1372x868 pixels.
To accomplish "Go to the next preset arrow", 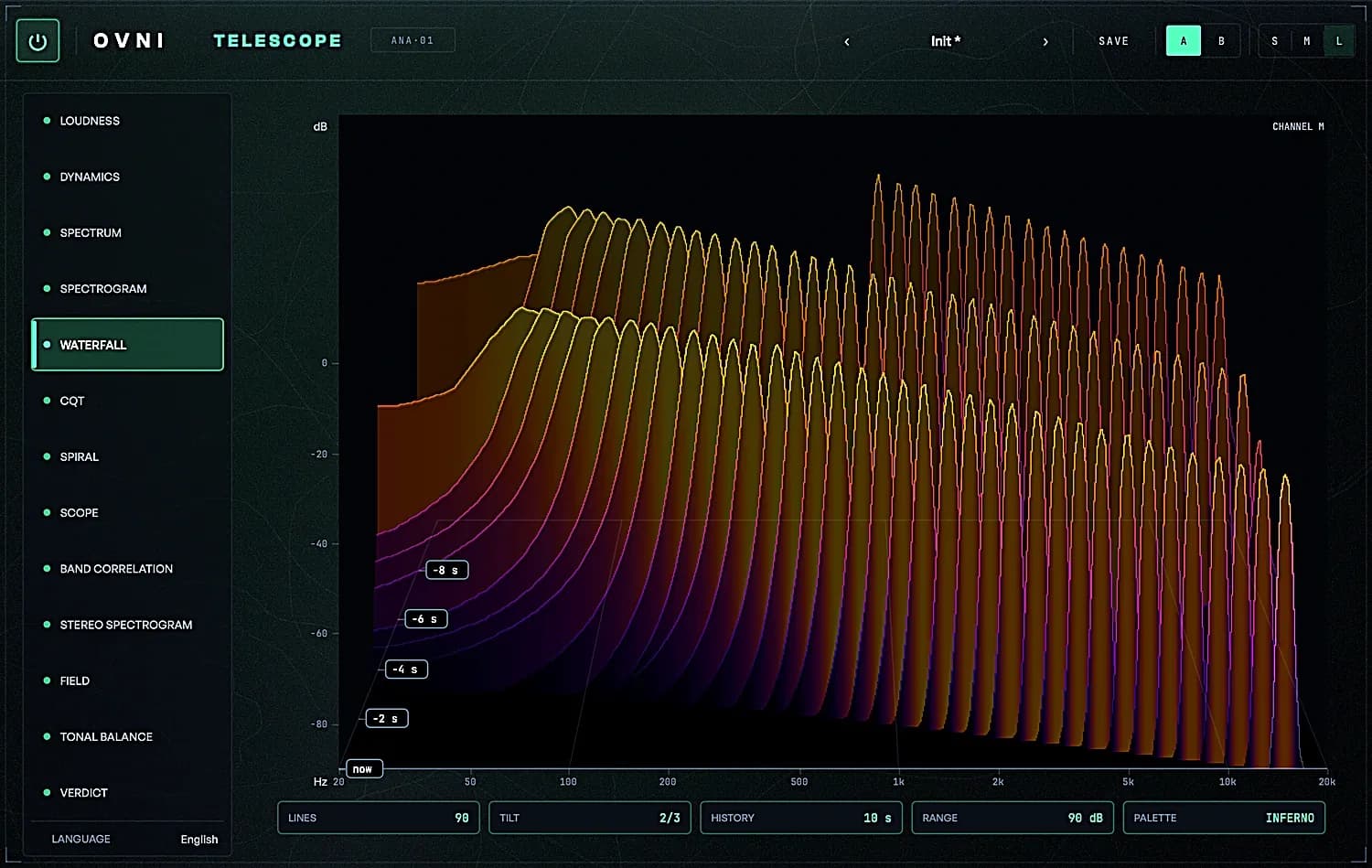I will (1045, 41).
